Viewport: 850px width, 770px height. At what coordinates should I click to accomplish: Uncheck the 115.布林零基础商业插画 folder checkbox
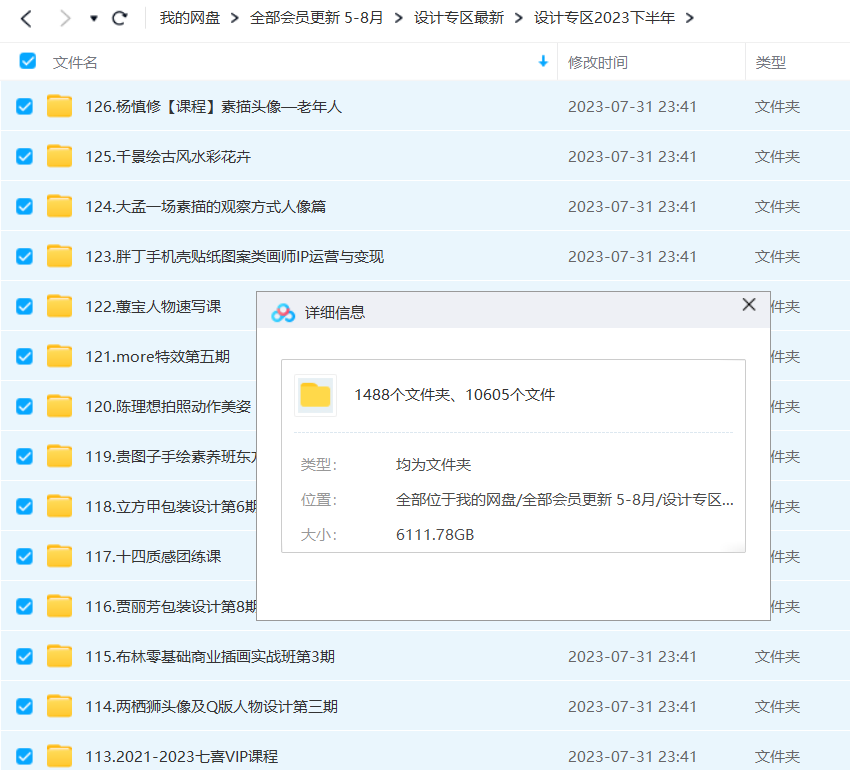click(x=25, y=656)
